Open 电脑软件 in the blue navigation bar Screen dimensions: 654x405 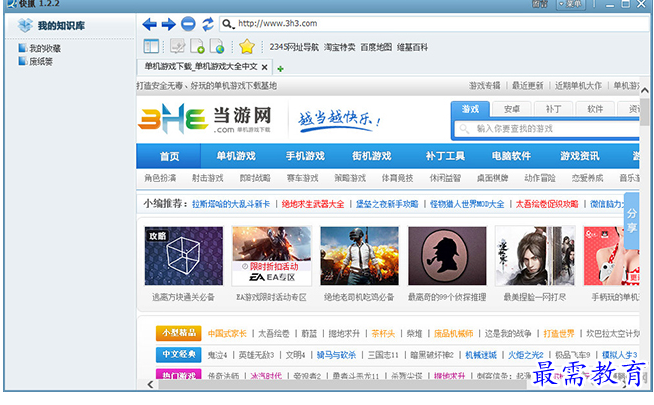(511, 156)
